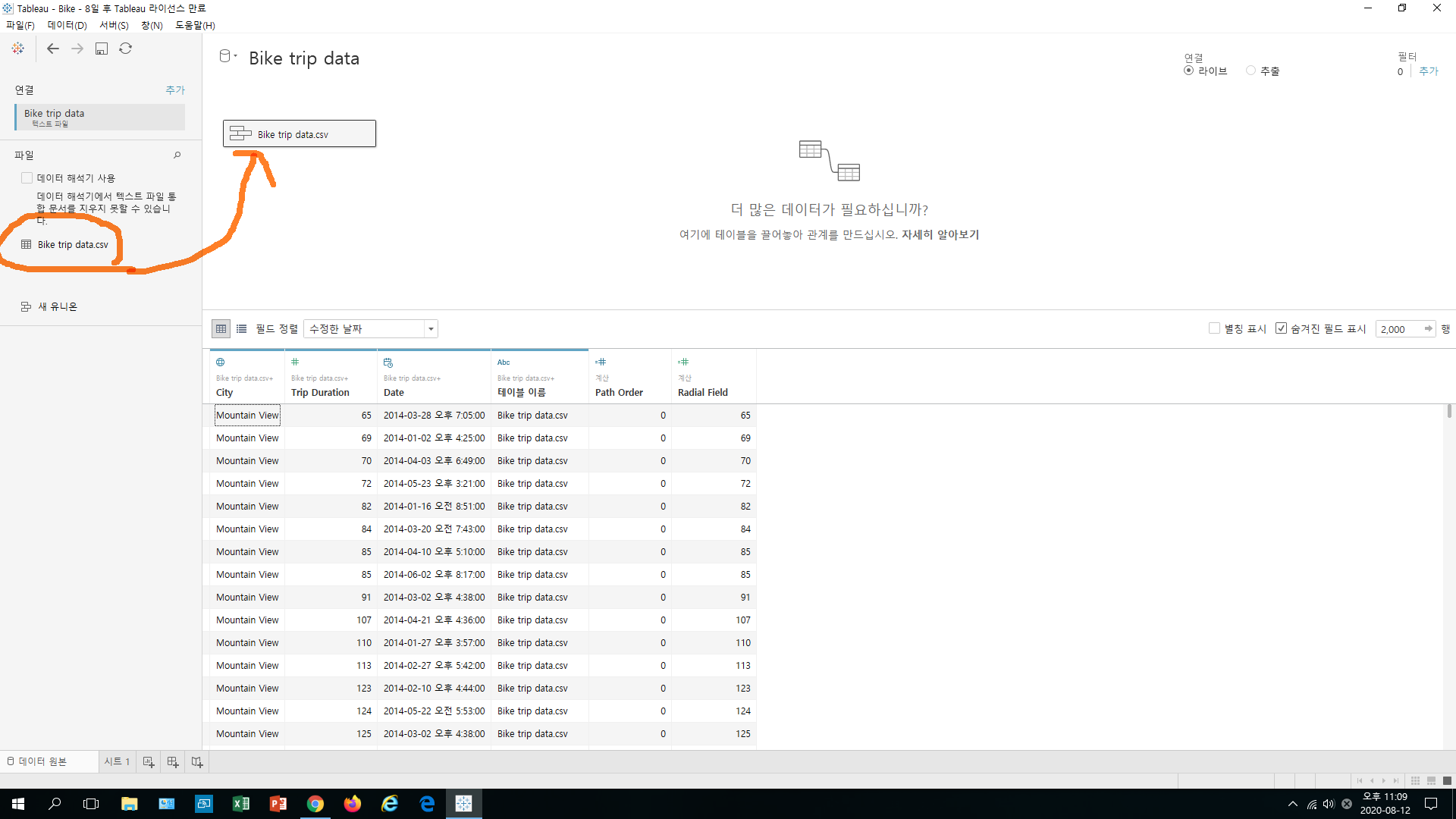Click the Trip Duration number type icon

point(295,362)
